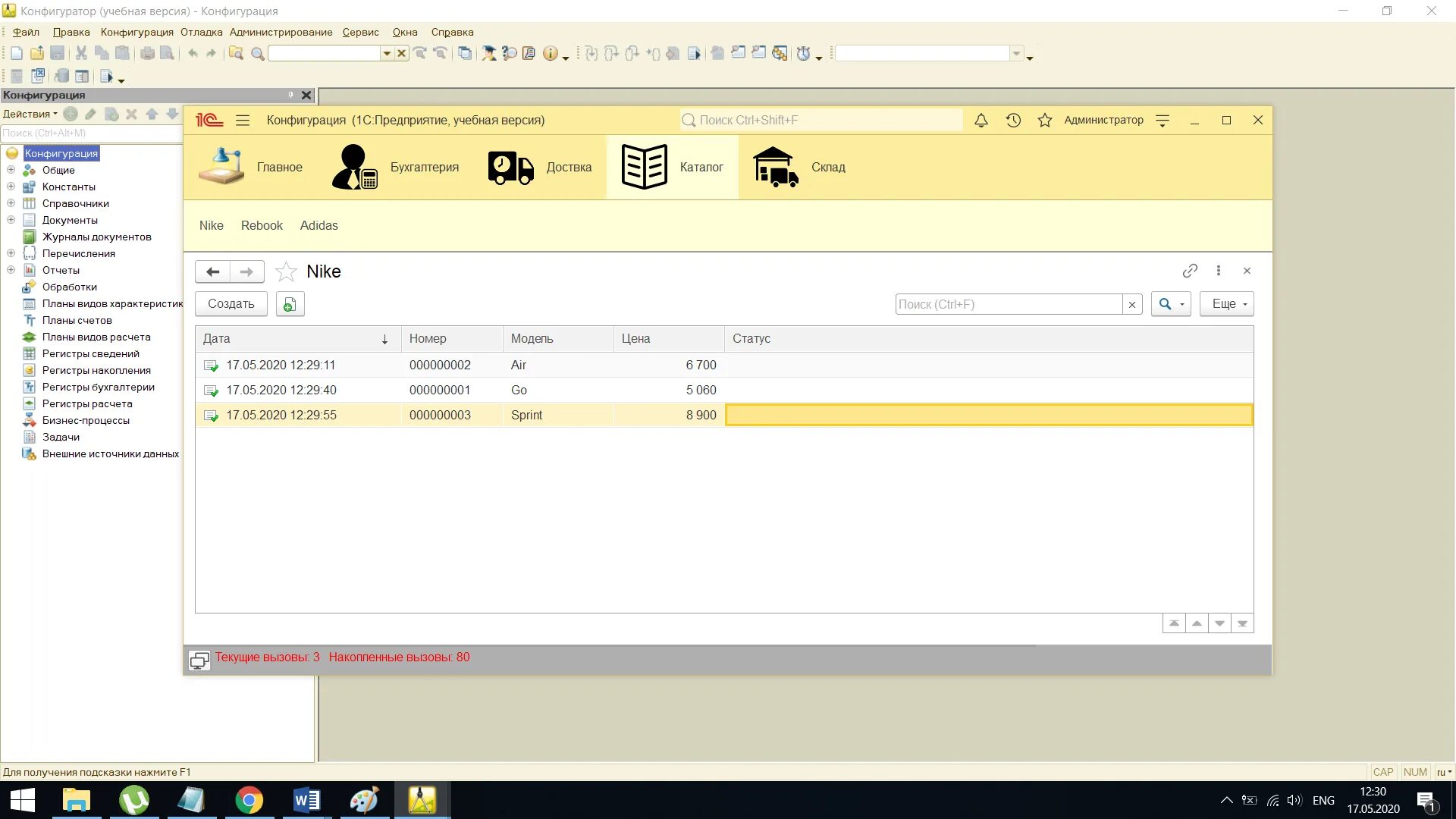Open the main hamburger menu

click(243, 121)
